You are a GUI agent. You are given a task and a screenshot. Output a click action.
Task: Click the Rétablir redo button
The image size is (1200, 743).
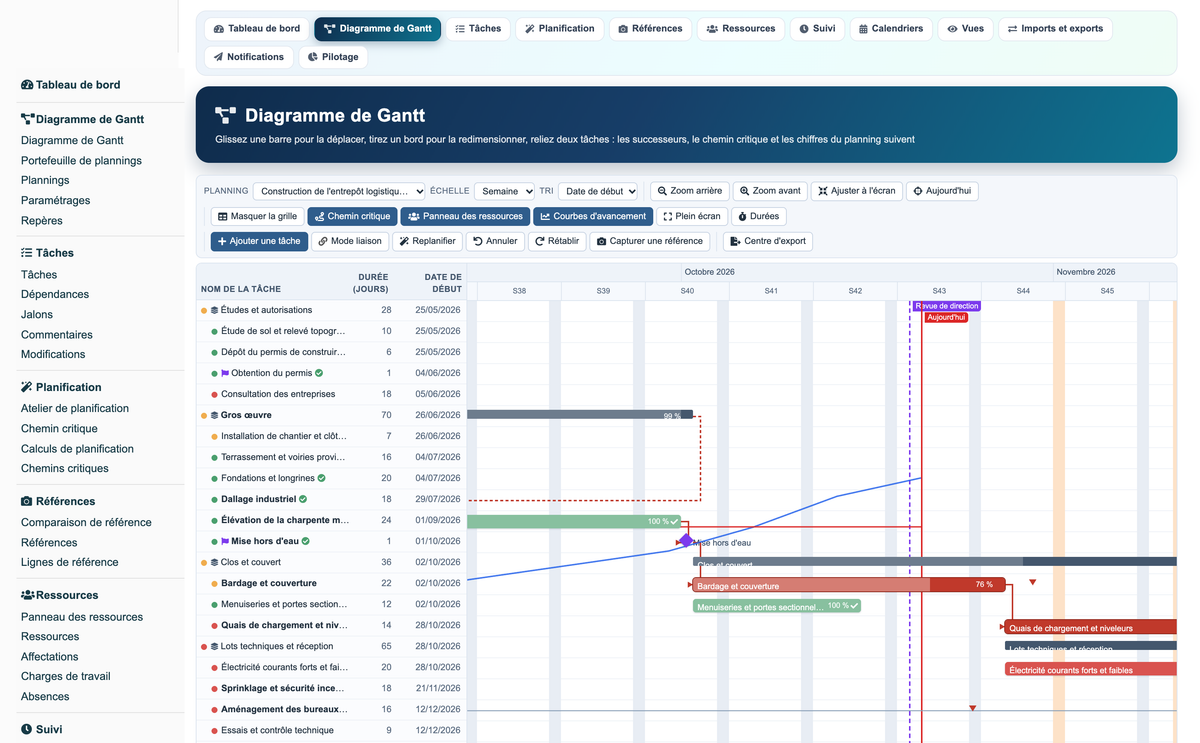click(x=557, y=241)
